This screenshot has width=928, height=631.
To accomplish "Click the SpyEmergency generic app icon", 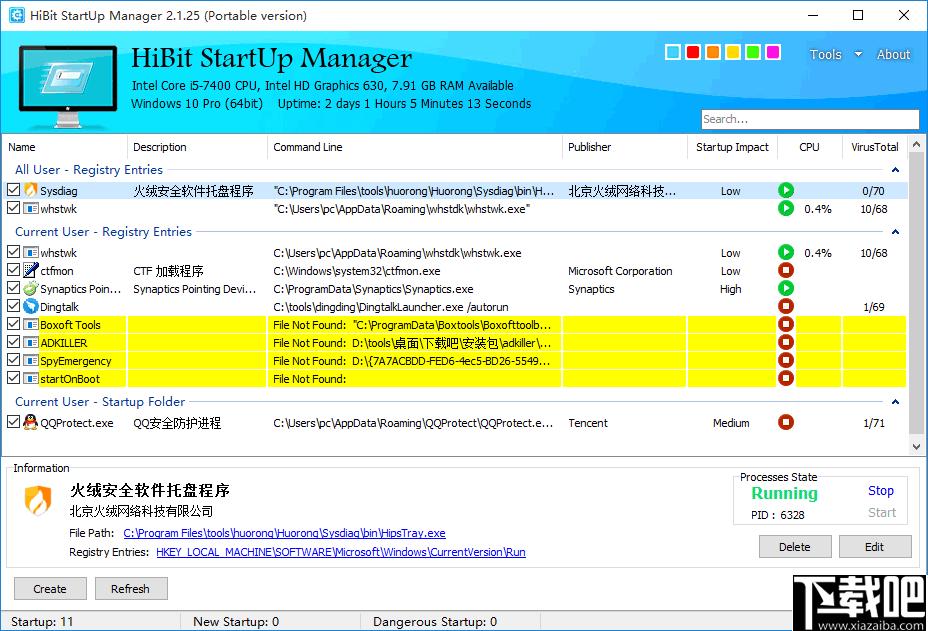I will click(x=31, y=360).
